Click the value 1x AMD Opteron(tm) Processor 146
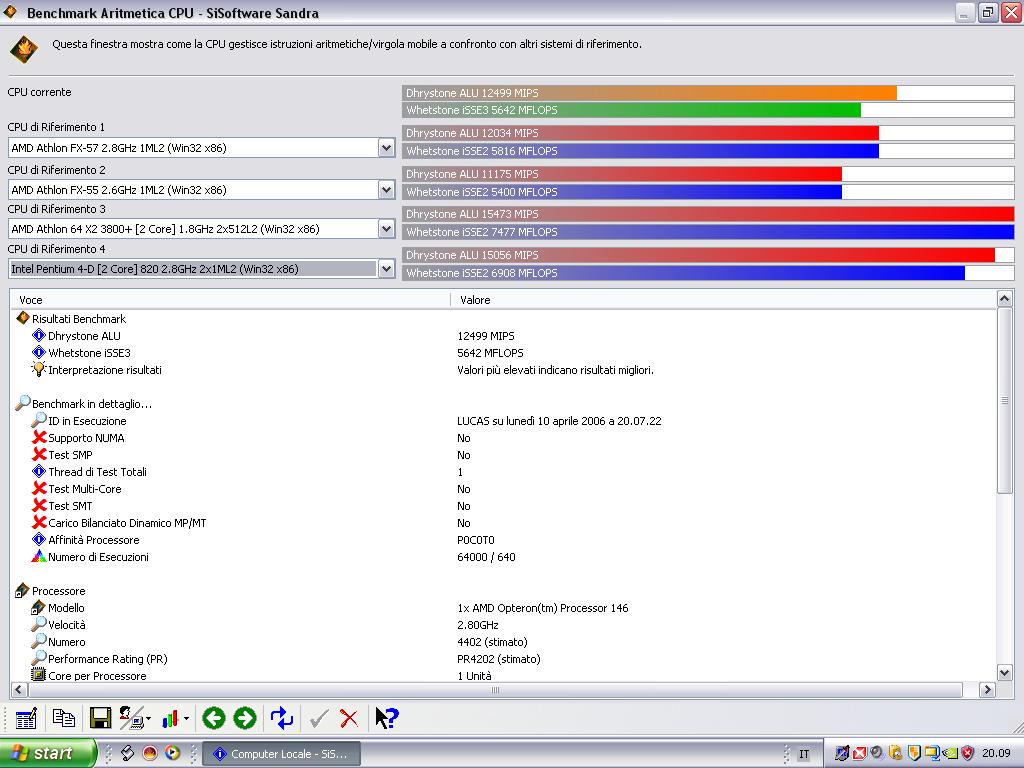Screen dimensions: 1024x768 pyautogui.click(x=543, y=608)
